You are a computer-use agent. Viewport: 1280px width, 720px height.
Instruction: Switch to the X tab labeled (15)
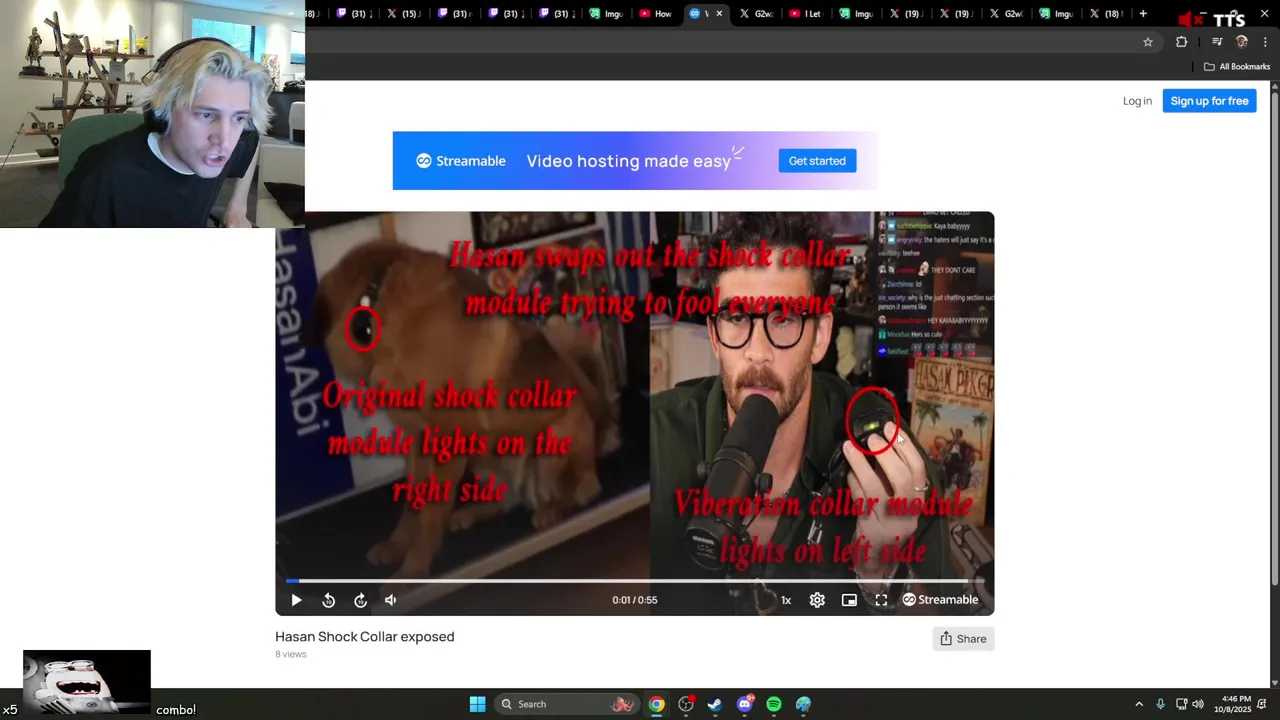pyautogui.click(x=402, y=14)
